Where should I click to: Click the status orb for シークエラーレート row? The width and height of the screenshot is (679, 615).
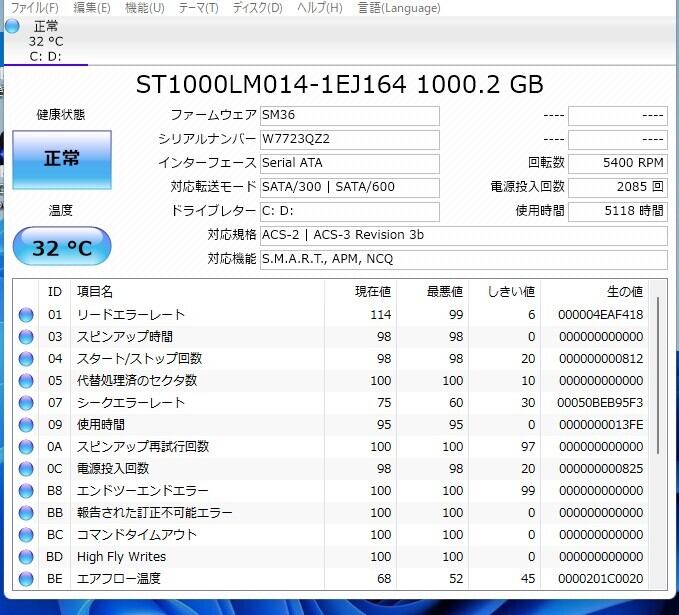point(26,403)
